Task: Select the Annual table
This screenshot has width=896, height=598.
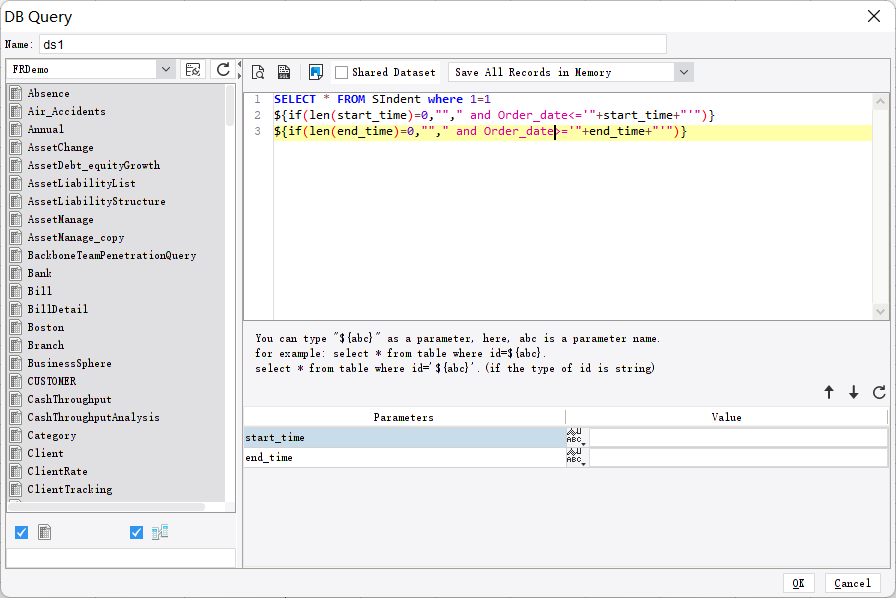Action: click(46, 129)
